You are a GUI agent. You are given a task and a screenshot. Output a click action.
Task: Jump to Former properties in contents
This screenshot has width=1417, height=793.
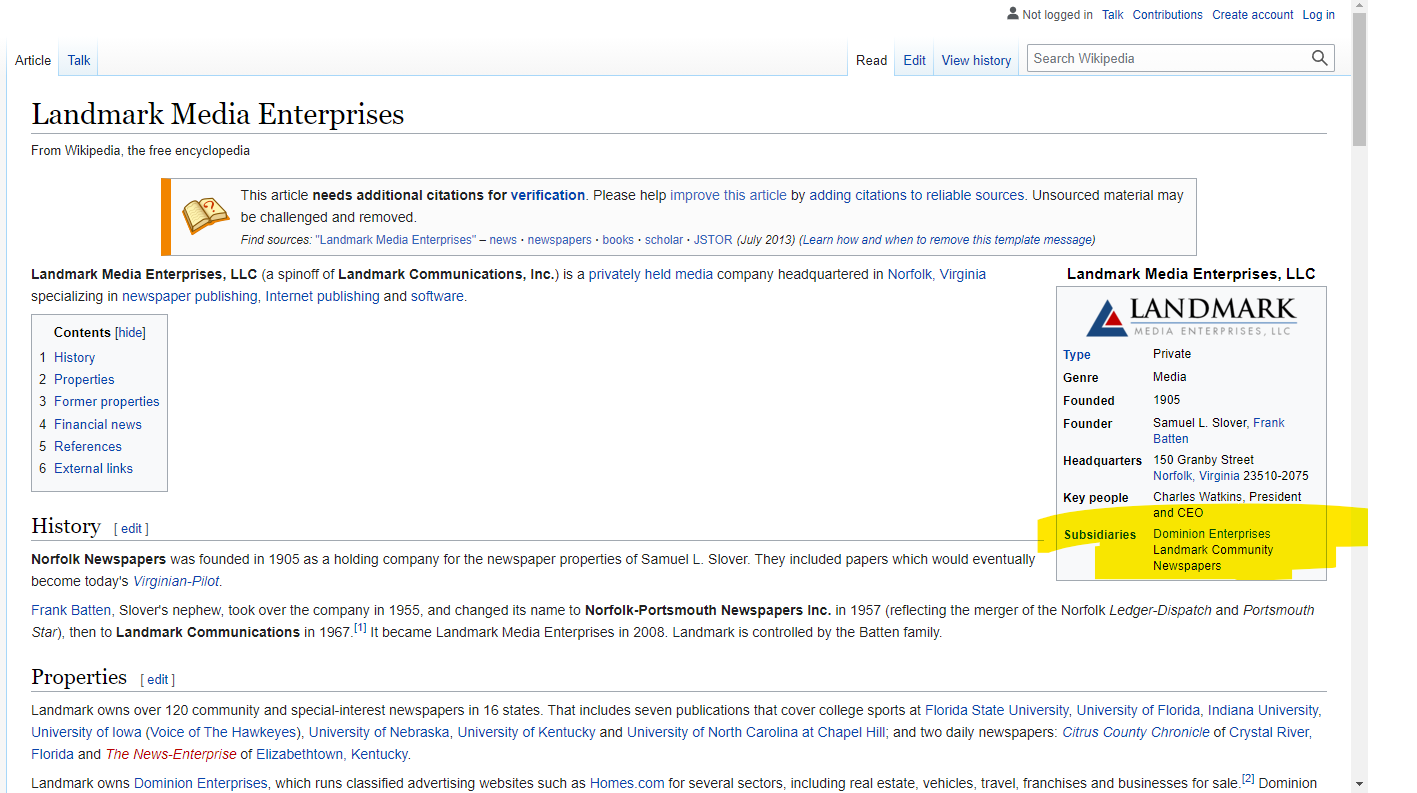(106, 401)
